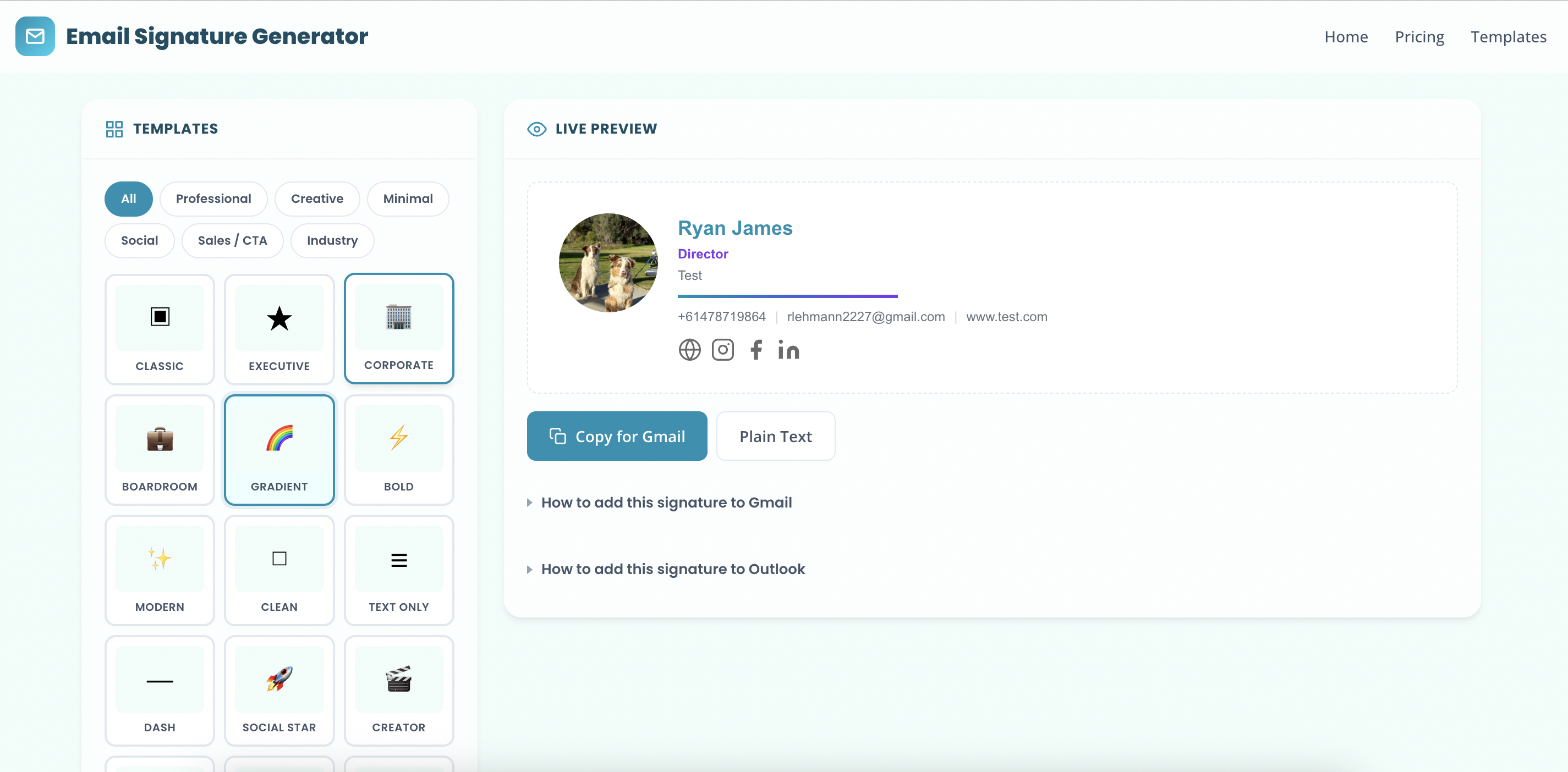Select the Social Star template rocket icon
Viewport: 1568px width, 772px height.
click(x=279, y=679)
